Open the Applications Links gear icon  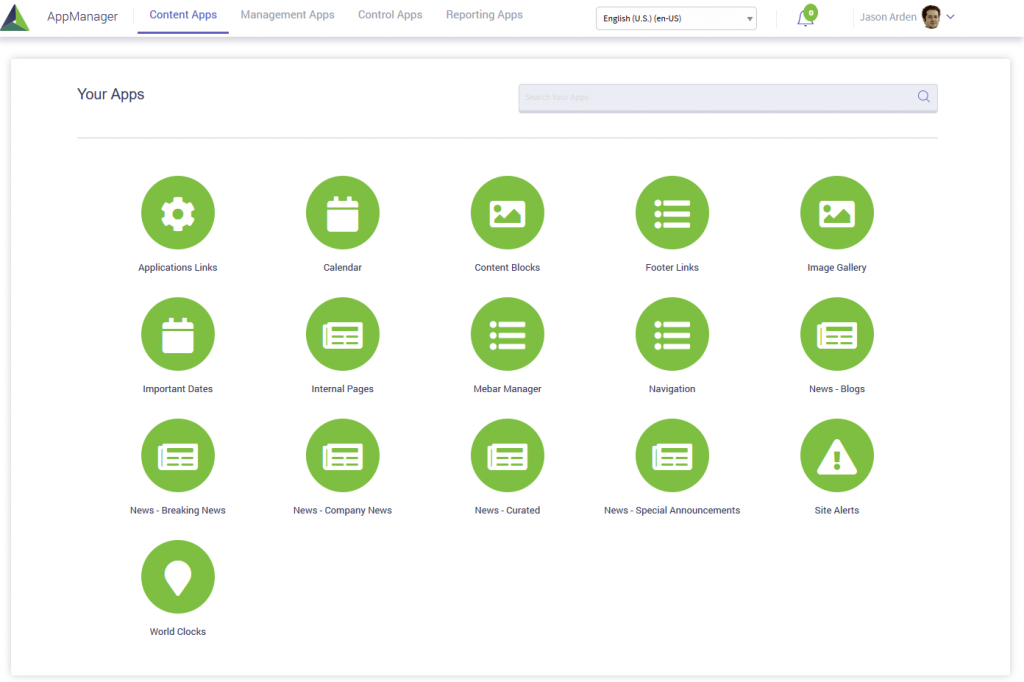178,213
